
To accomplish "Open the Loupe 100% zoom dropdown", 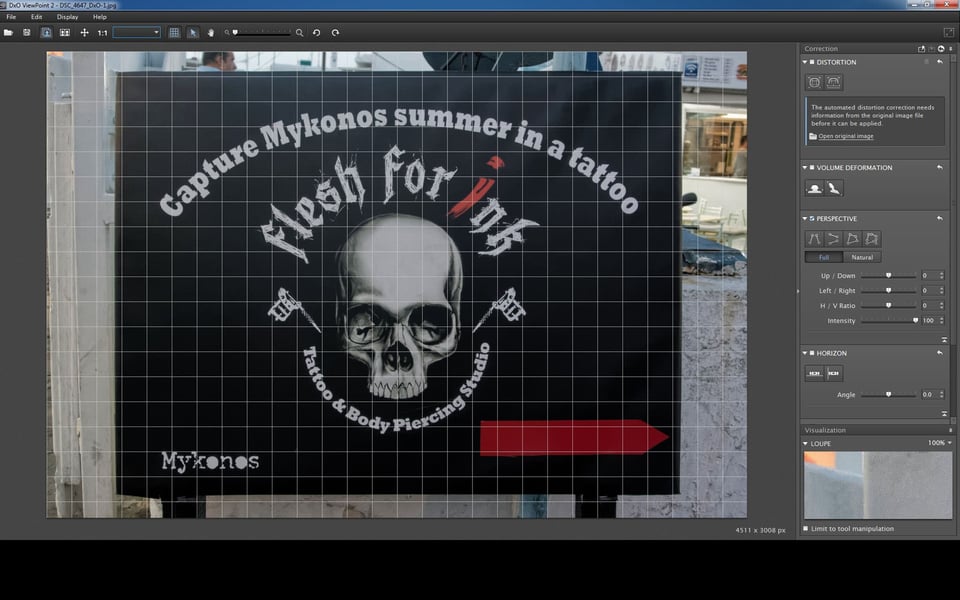I will point(940,443).
